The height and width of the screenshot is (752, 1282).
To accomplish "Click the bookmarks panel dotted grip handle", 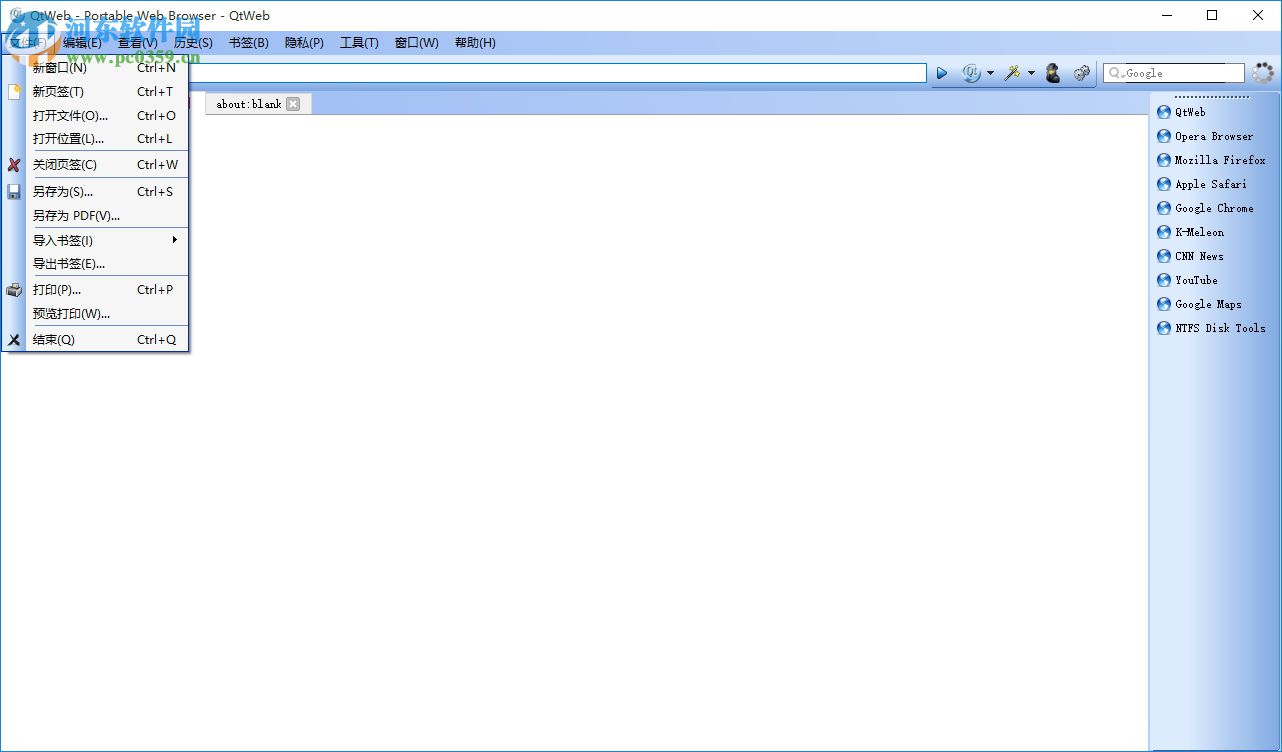I will tap(1212, 97).
